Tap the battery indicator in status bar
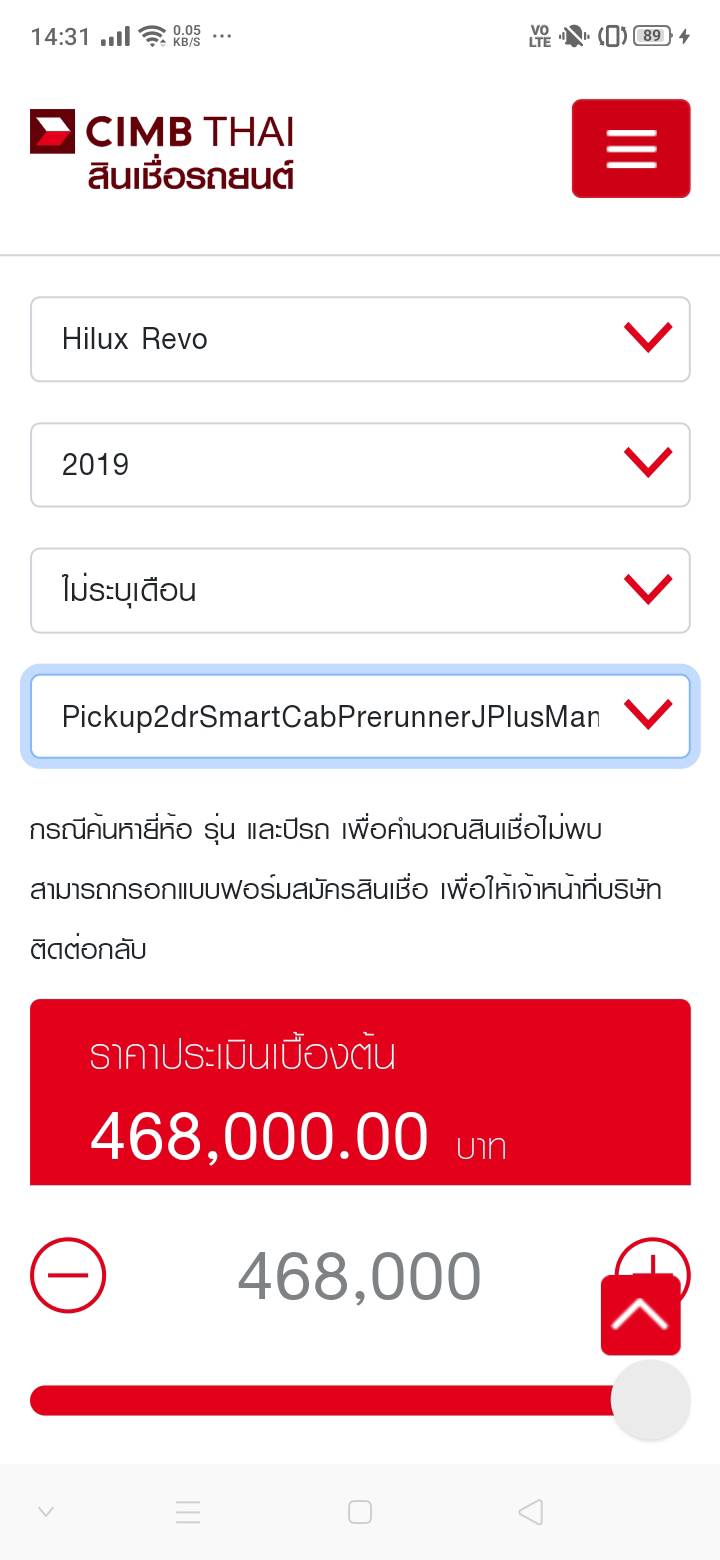Viewport: 720px width, 1560px height. coord(652,36)
